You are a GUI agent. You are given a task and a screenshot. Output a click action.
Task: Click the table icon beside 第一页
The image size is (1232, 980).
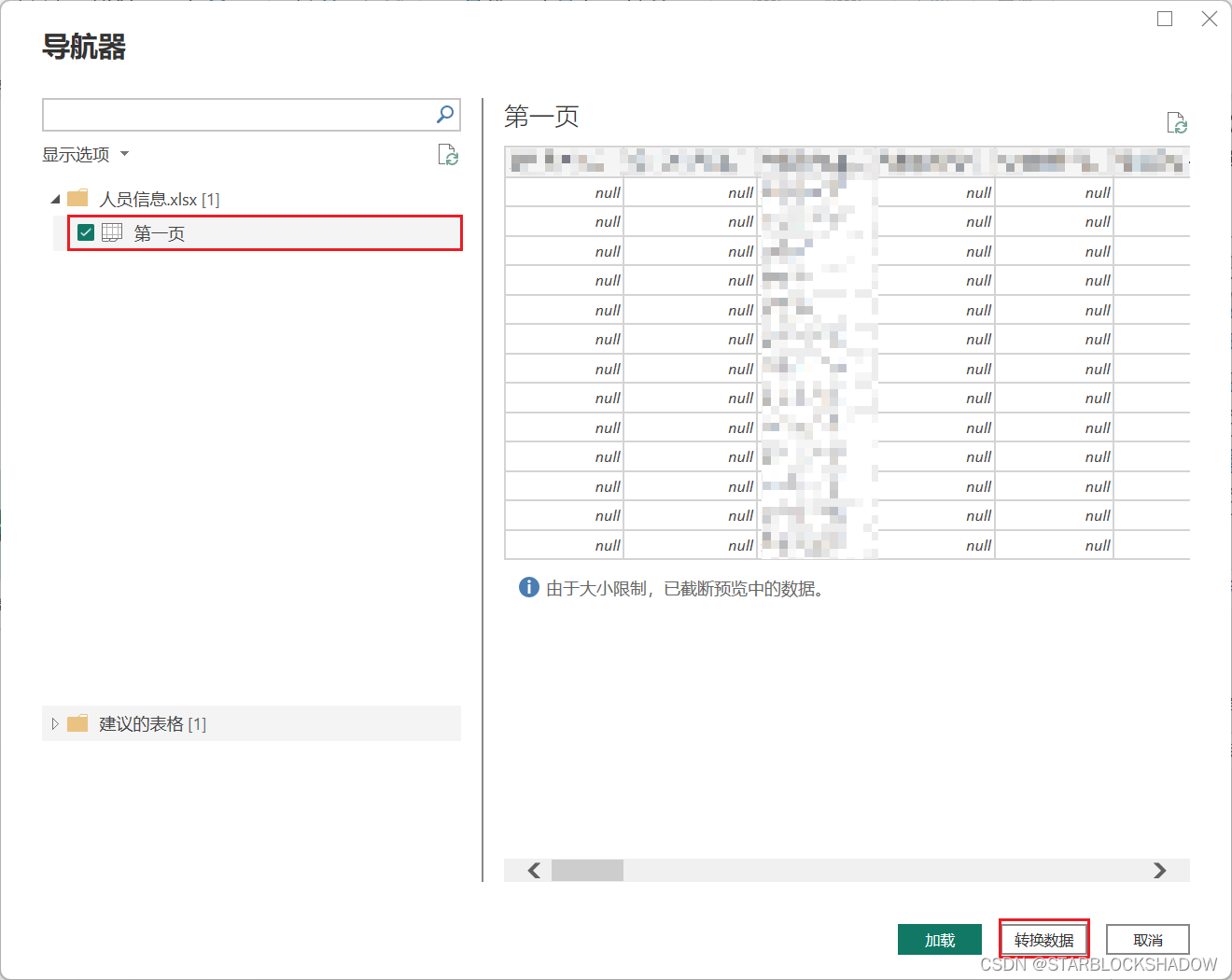tap(112, 232)
